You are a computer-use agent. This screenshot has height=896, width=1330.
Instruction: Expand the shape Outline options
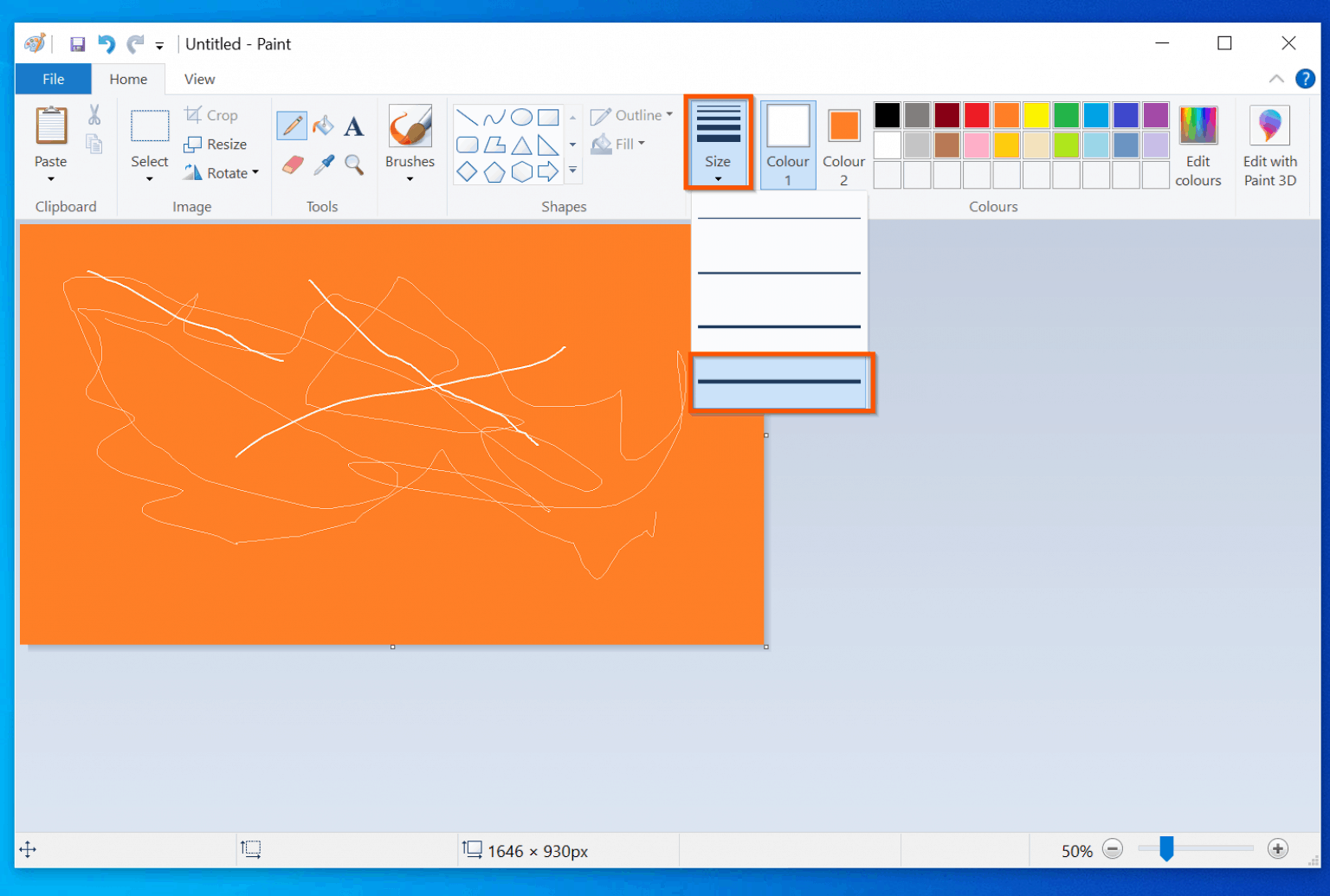[x=670, y=114]
